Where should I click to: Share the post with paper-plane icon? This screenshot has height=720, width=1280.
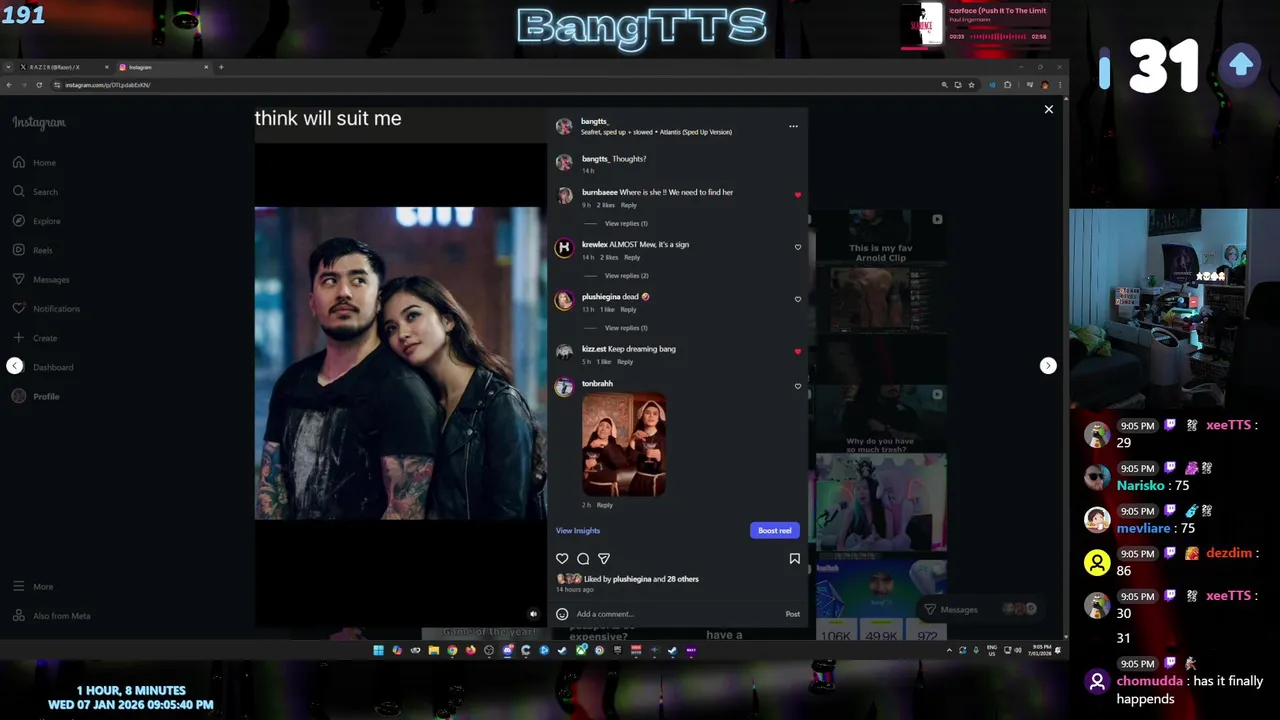pyautogui.click(x=604, y=559)
